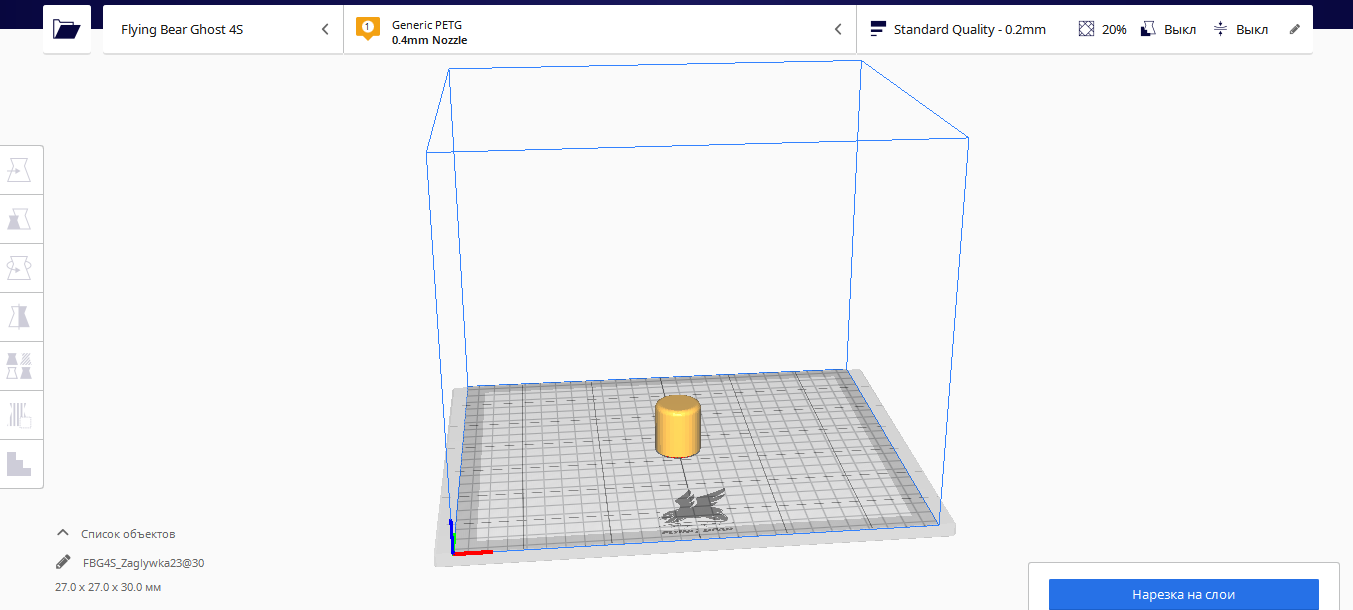Viewport: 1353px width, 610px height.
Task: Click the Нарезка на слои button
Action: (x=1183, y=594)
